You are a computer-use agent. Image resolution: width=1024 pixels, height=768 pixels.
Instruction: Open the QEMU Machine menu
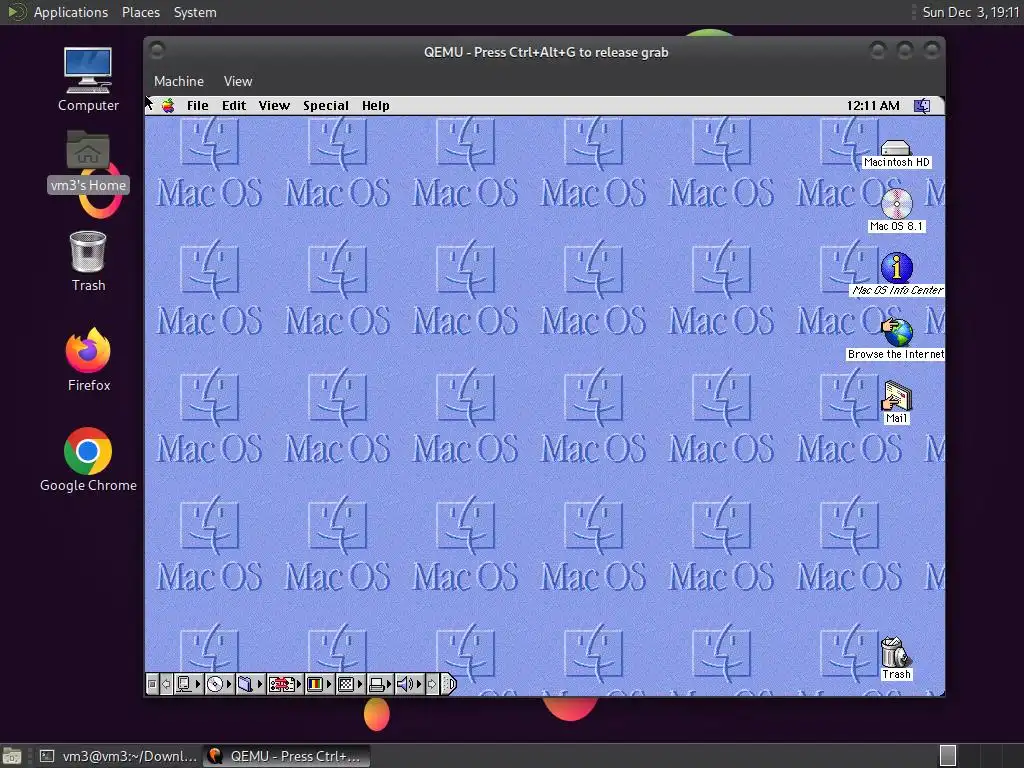(x=179, y=82)
